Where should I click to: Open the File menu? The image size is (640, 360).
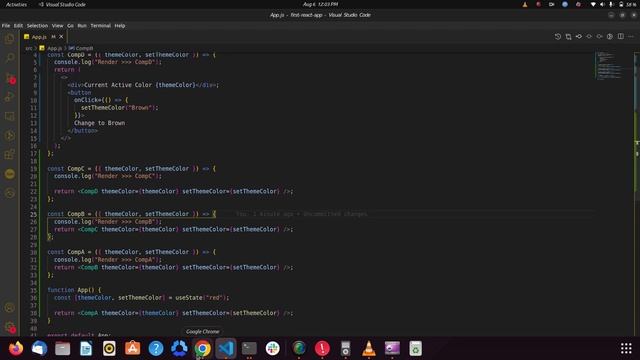click(x=6, y=26)
